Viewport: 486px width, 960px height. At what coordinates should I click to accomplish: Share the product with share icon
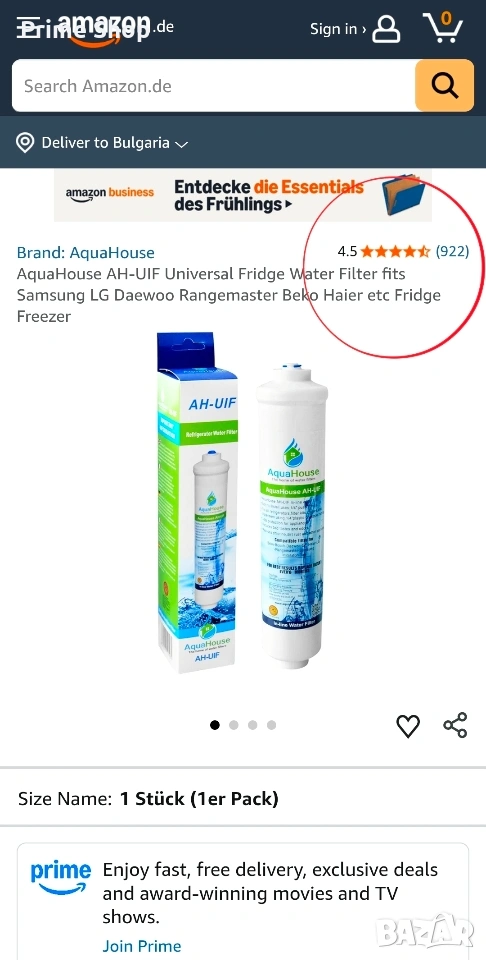(455, 725)
